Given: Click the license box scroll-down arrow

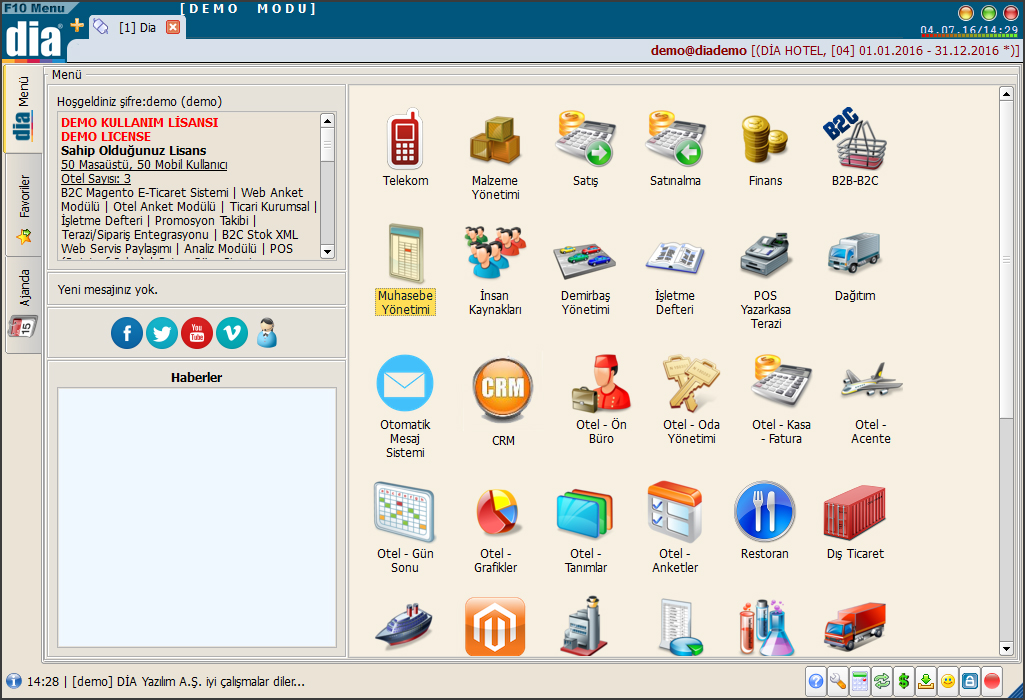Looking at the screenshot, I should pyautogui.click(x=328, y=252).
